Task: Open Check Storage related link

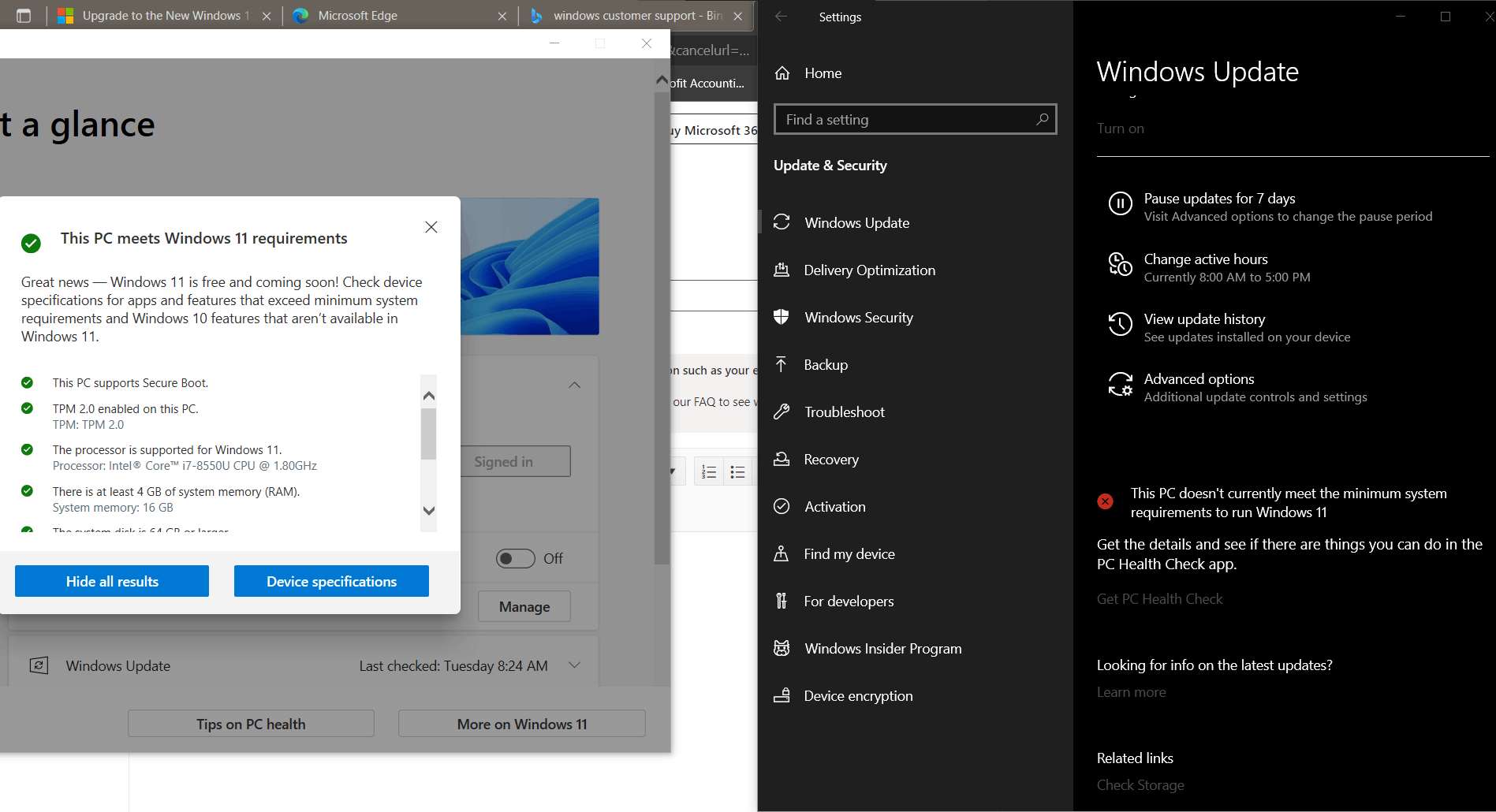Action: click(1140, 785)
